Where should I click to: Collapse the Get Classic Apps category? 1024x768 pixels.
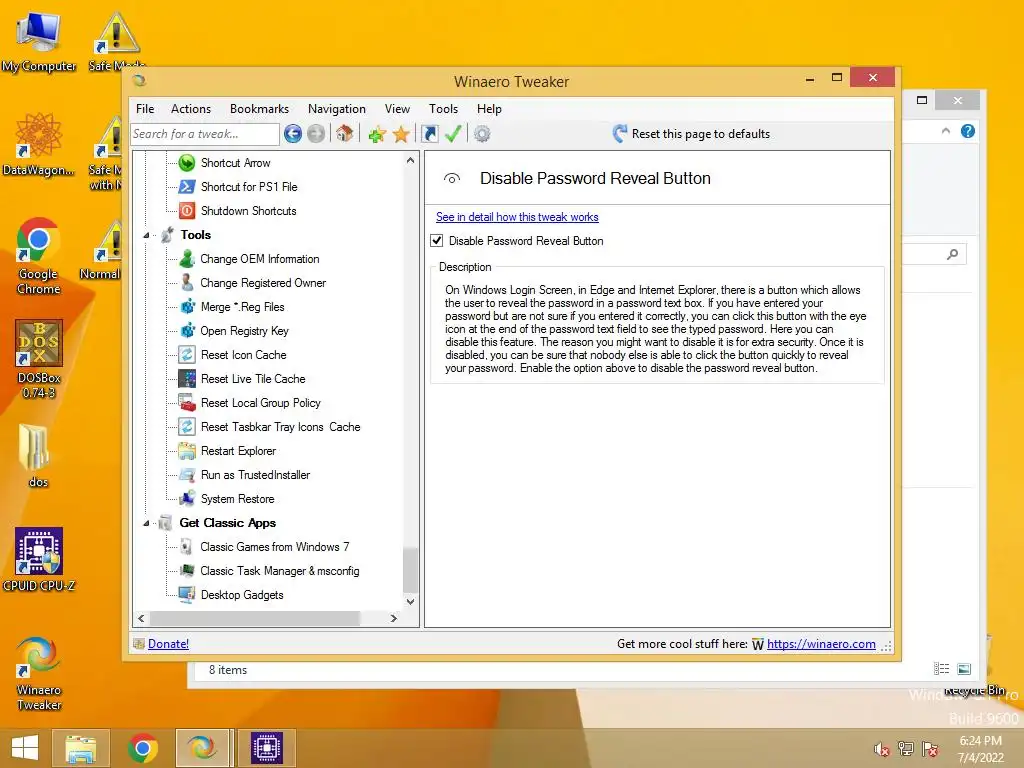(147, 523)
